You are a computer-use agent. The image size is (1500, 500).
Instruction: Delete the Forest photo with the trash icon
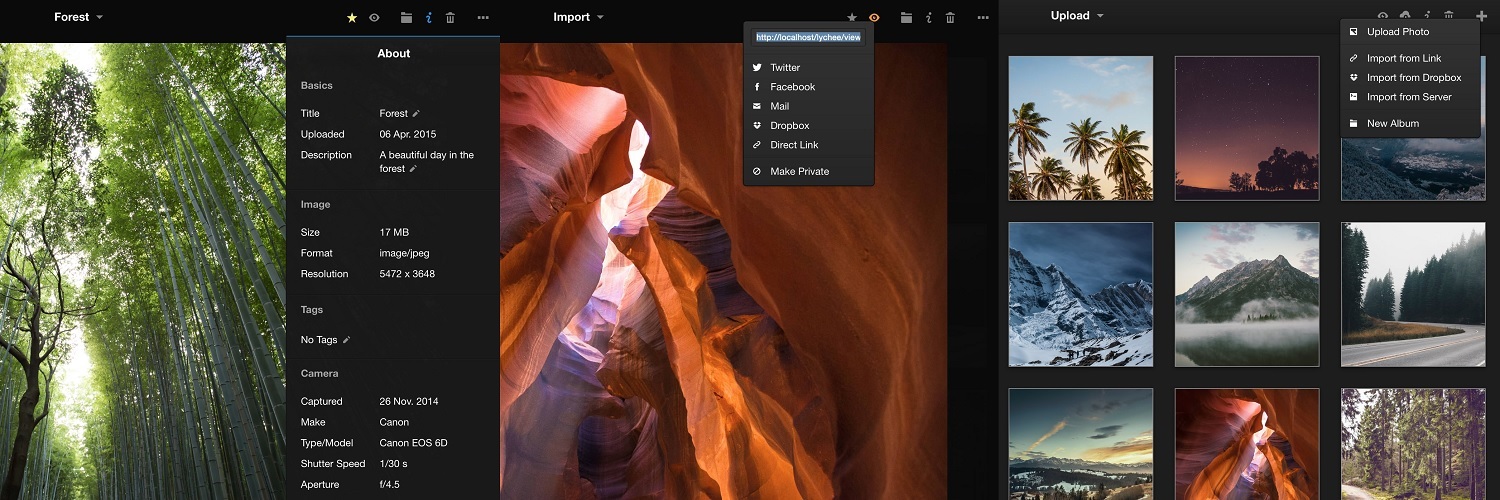450,17
